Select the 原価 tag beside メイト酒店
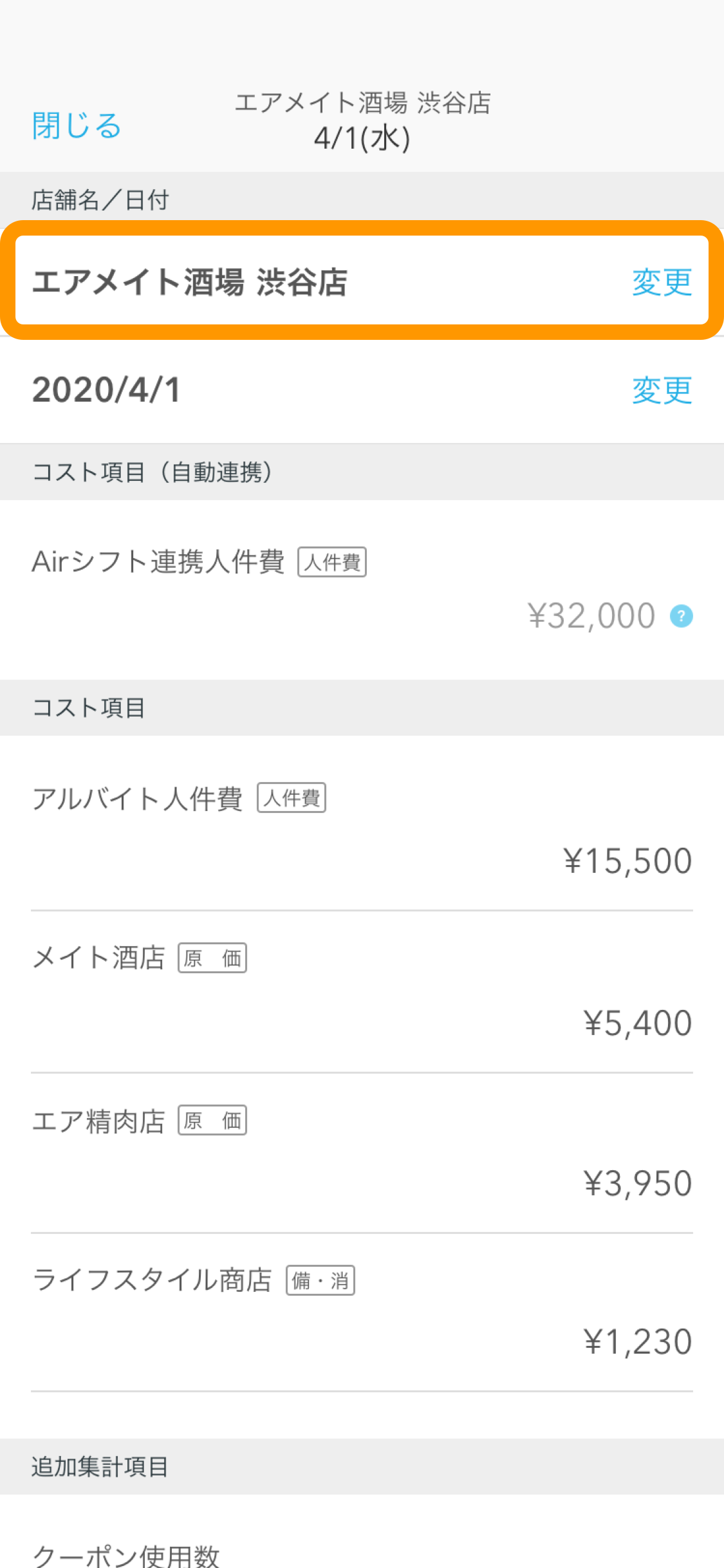 coord(212,958)
